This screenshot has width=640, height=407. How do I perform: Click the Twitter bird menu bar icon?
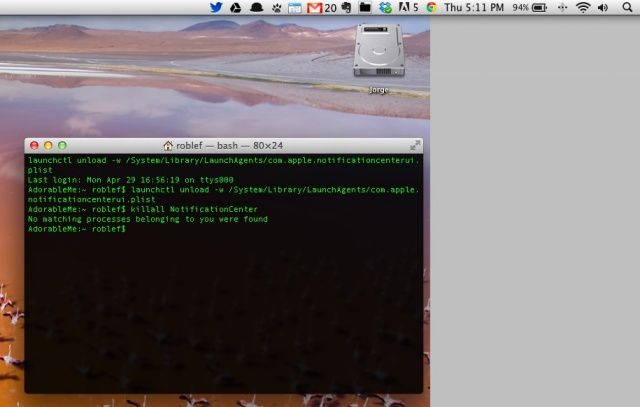point(216,7)
